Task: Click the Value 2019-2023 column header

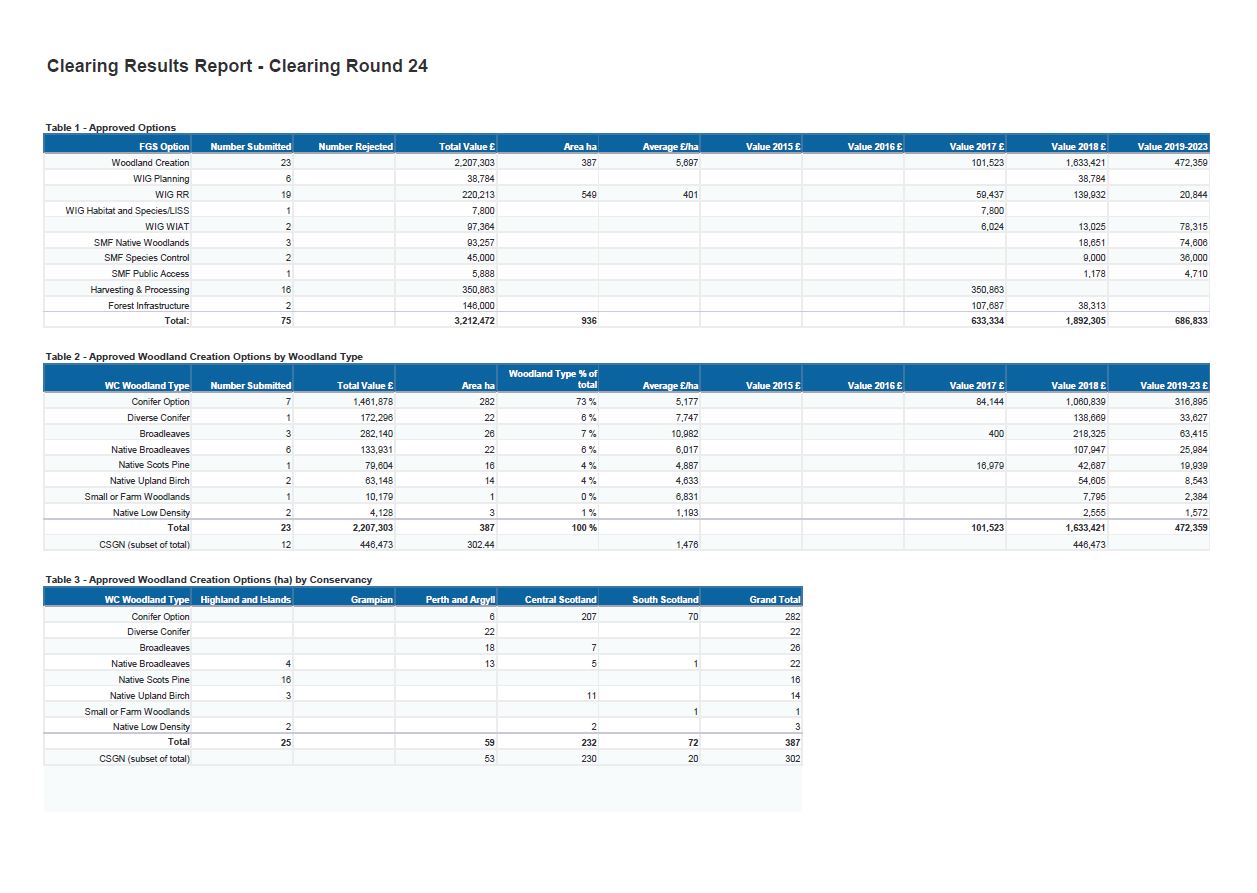Action: pyautogui.click(x=1172, y=147)
